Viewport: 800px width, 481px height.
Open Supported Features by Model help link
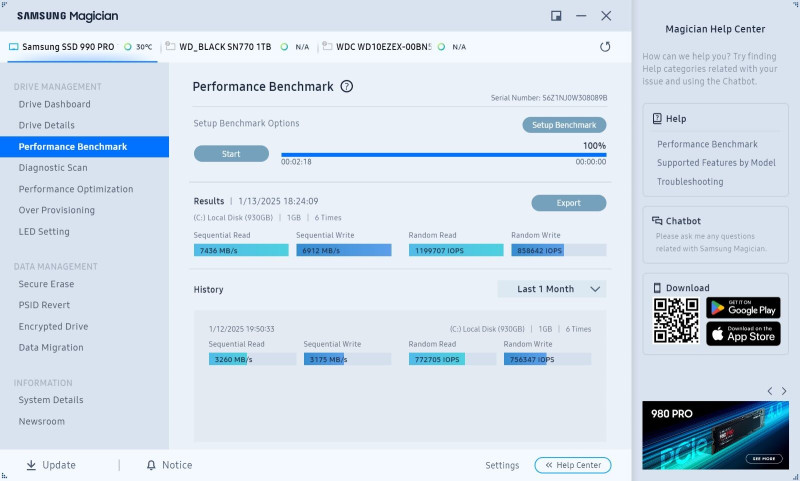[716, 163]
